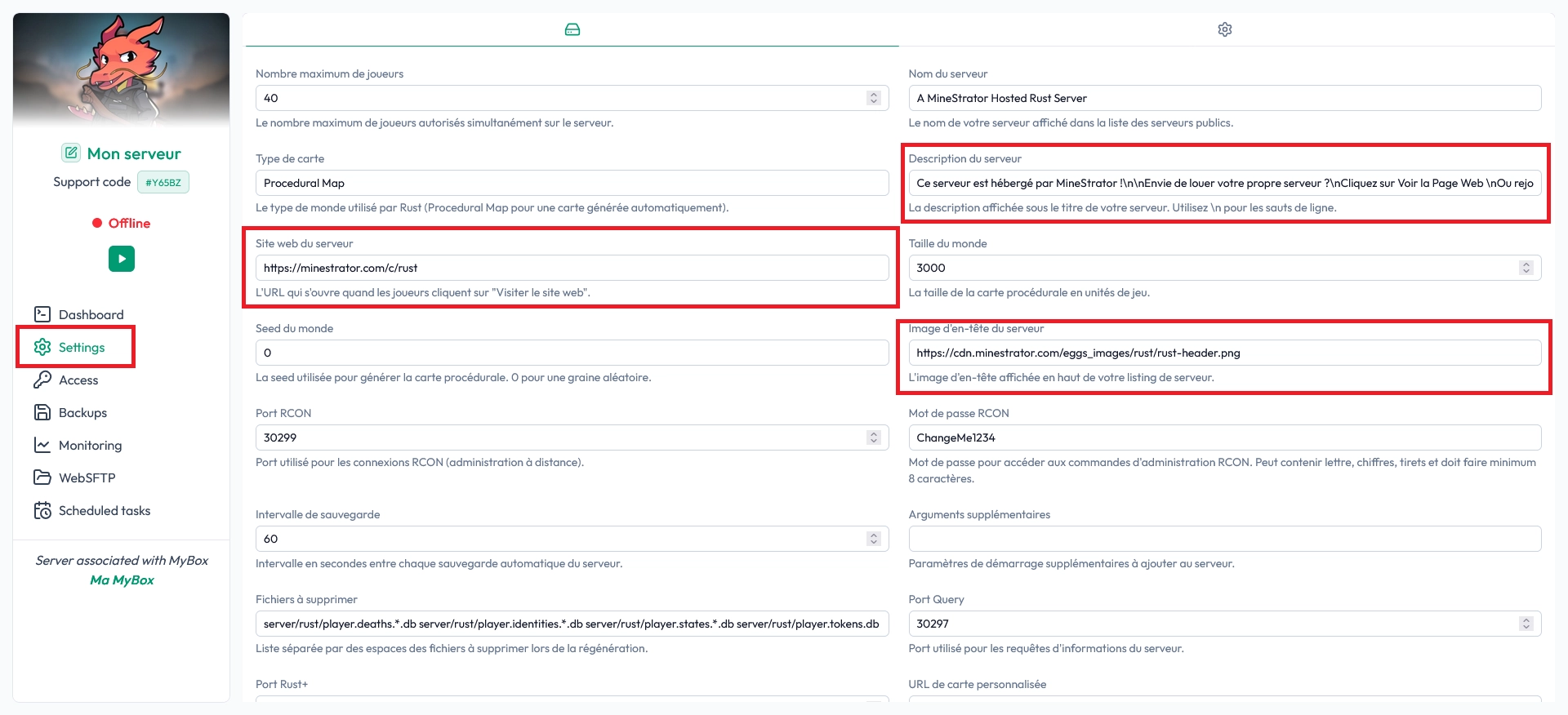This screenshot has height=715, width=1568.
Task: Click the Port RCON field
Action: pyautogui.click(x=572, y=437)
